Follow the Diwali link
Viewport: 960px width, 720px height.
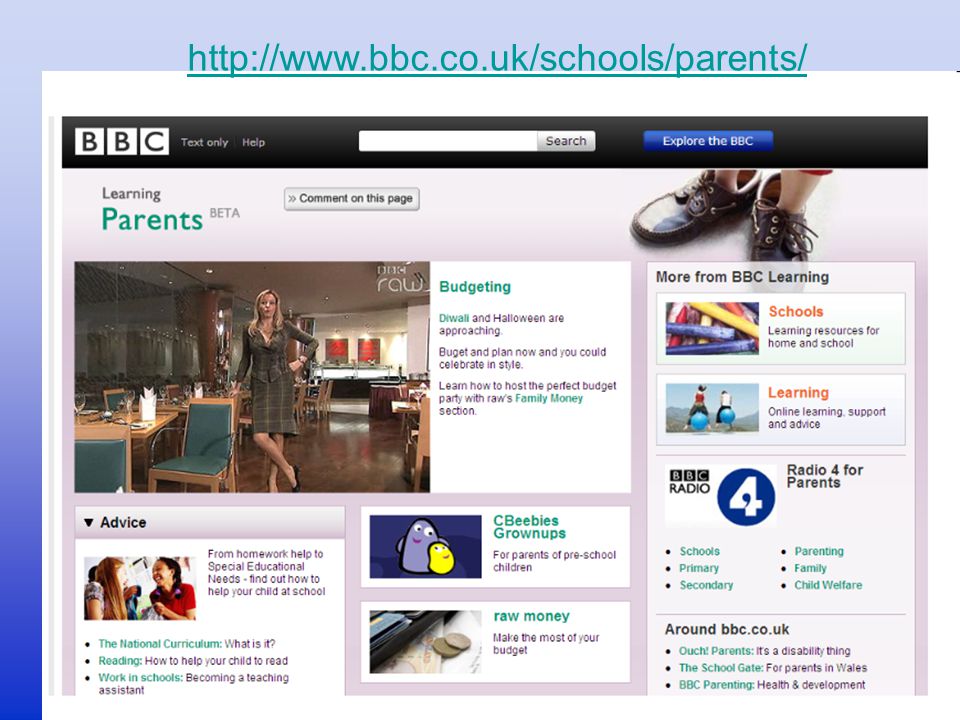click(x=454, y=318)
